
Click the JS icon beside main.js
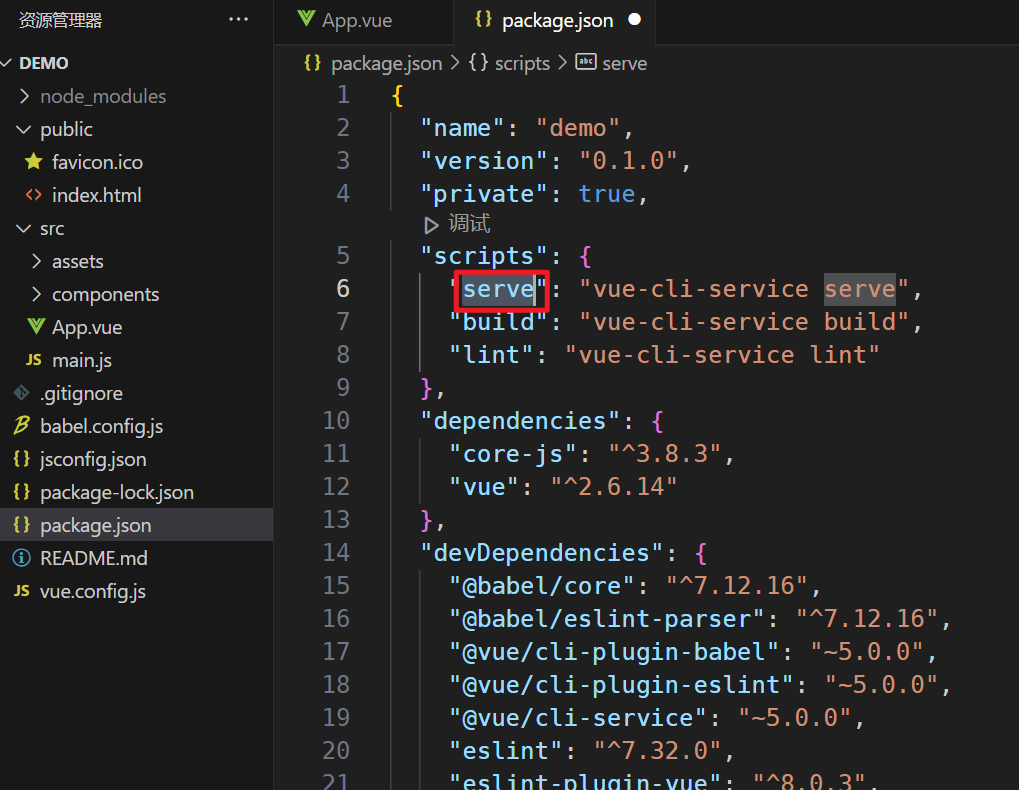pyautogui.click(x=34, y=361)
